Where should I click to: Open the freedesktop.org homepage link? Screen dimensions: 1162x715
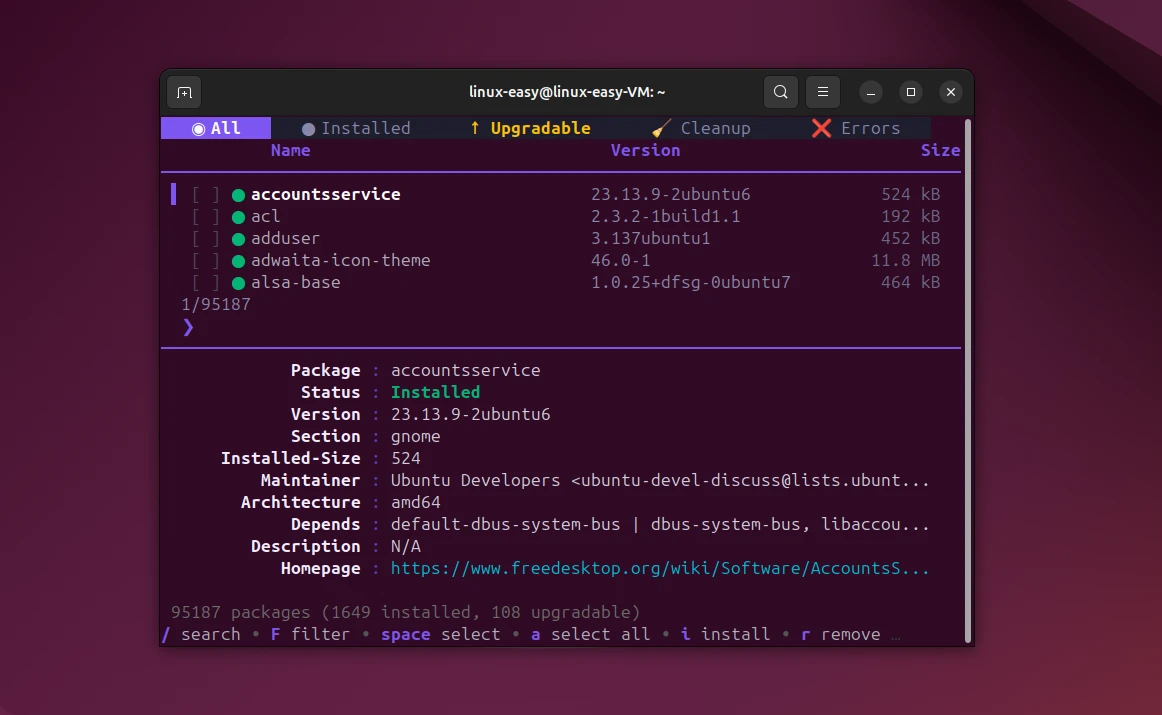tap(660, 569)
